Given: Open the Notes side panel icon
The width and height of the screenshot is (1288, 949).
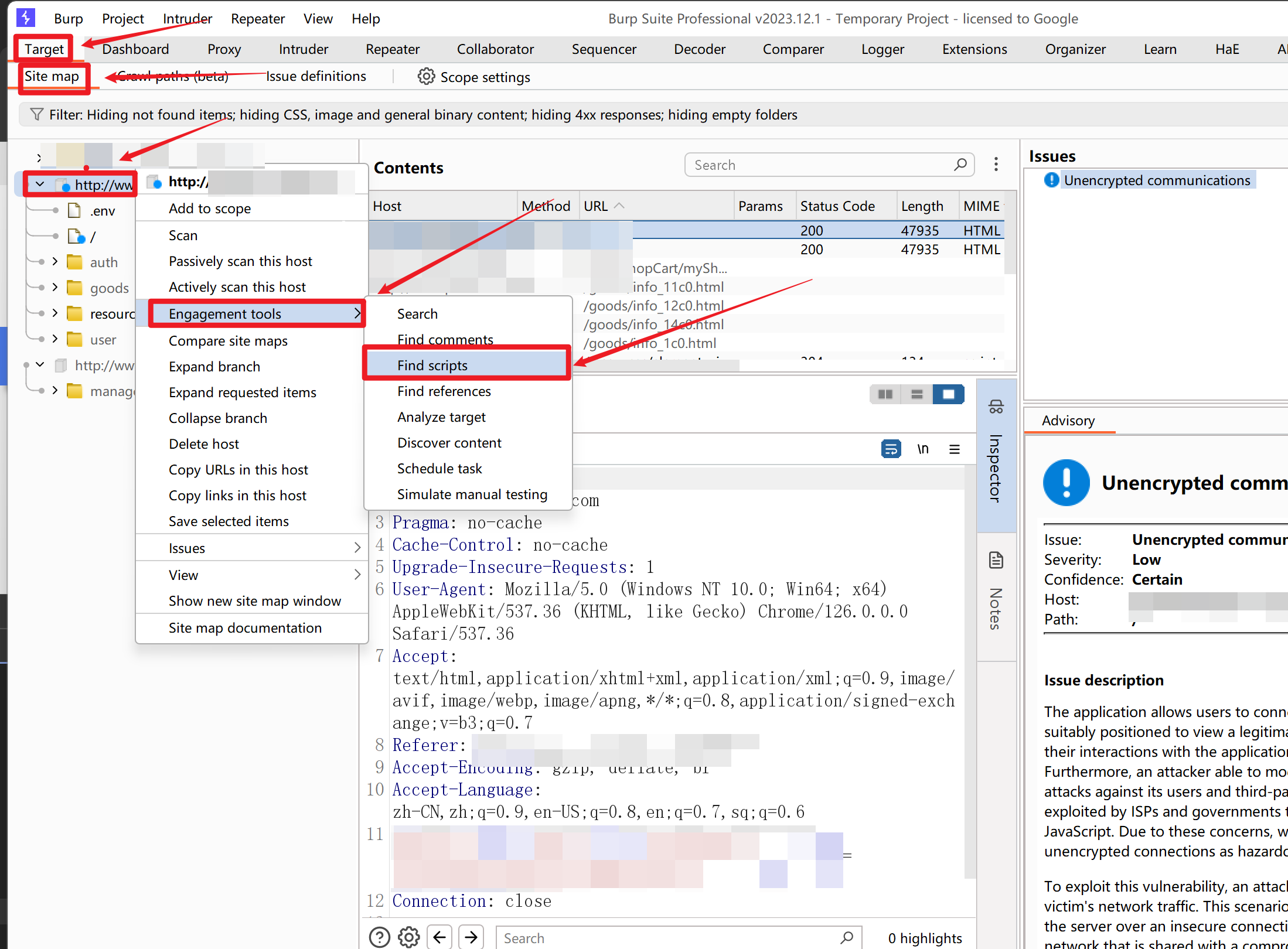Looking at the screenshot, I should [996, 560].
